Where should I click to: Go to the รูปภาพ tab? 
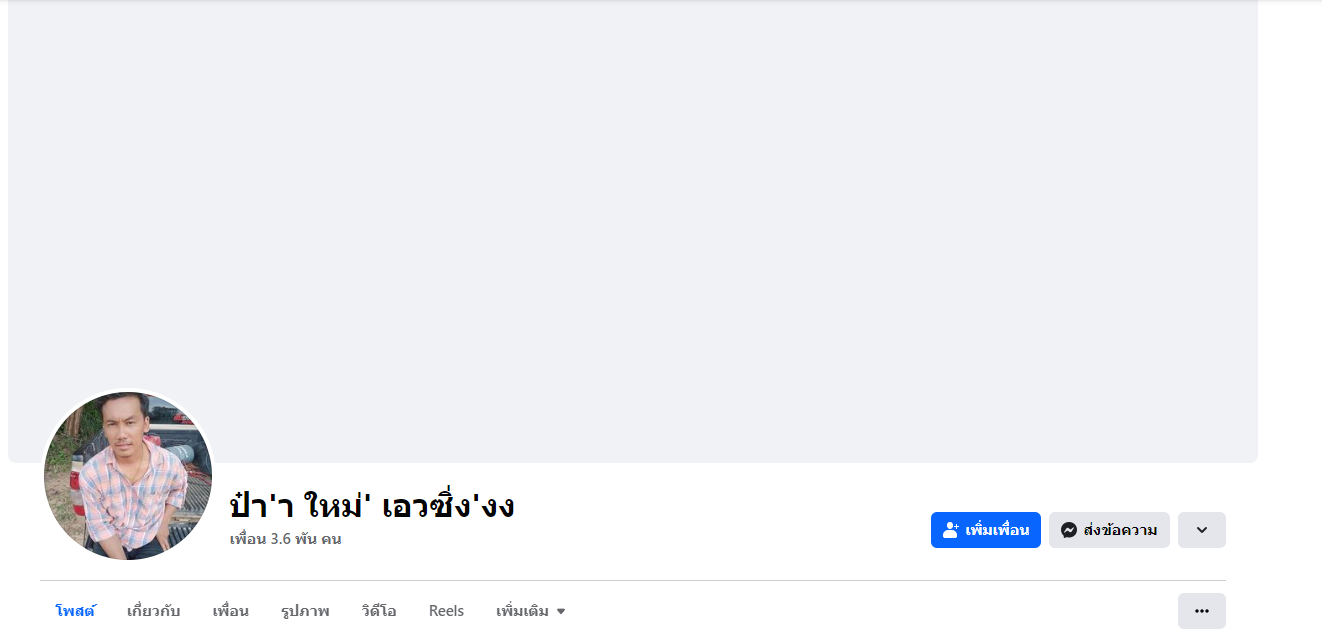point(305,611)
